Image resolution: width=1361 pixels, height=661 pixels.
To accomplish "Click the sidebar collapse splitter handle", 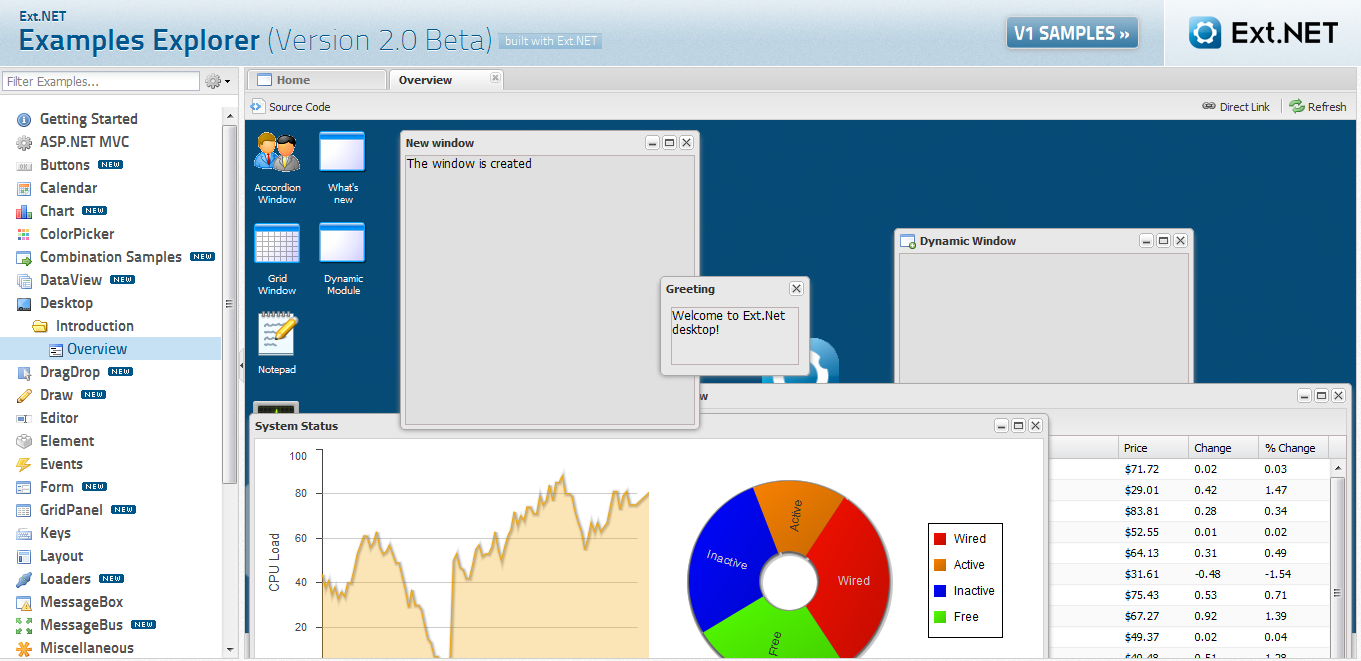I will [241, 366].
